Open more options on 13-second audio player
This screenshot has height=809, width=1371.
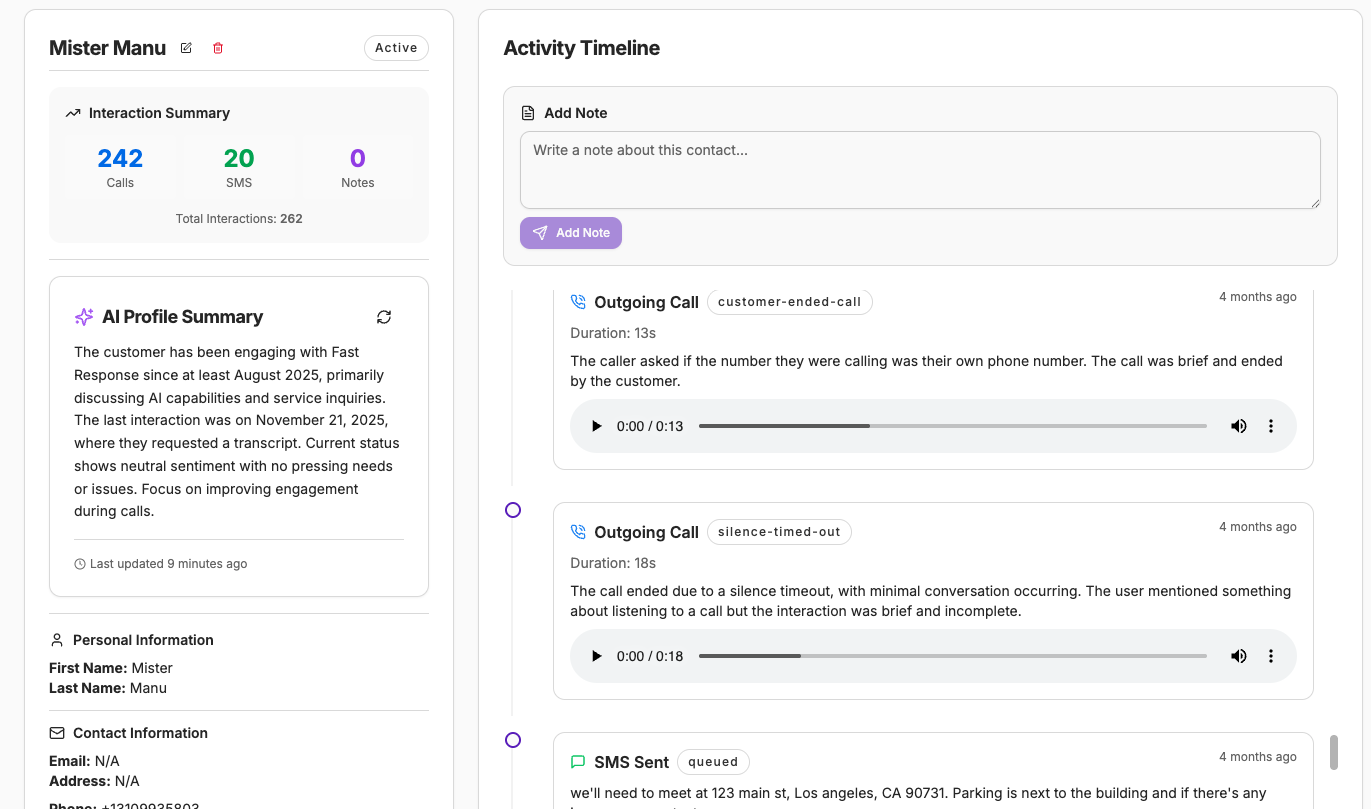point(1271,426)
